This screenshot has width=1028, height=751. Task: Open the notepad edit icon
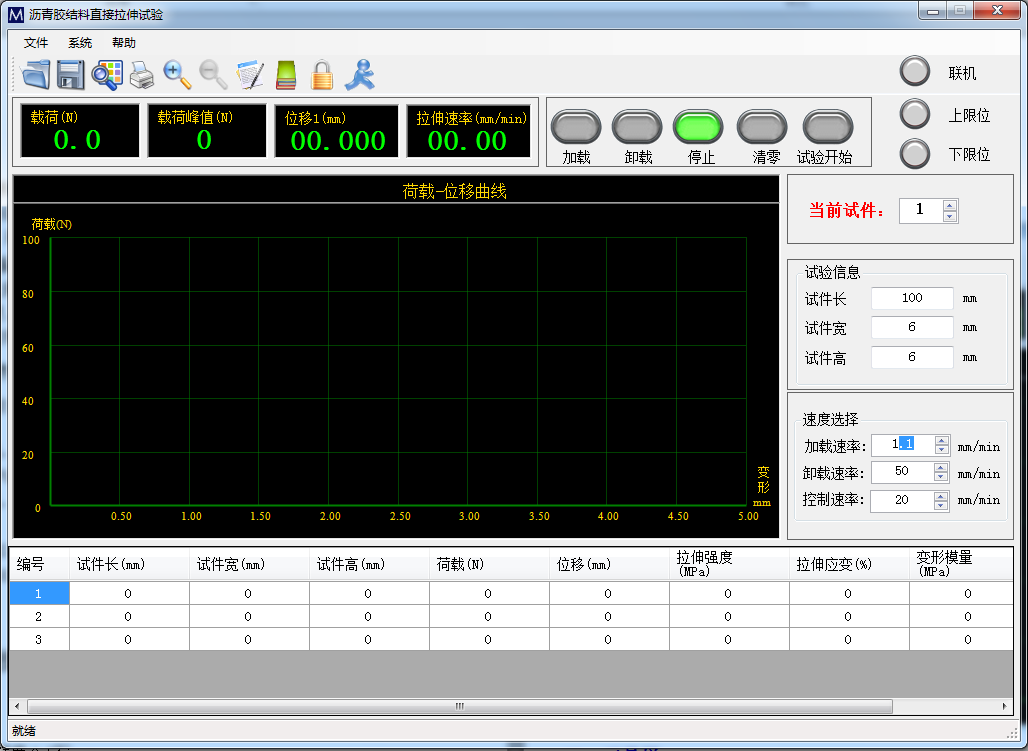pos(250,74)
